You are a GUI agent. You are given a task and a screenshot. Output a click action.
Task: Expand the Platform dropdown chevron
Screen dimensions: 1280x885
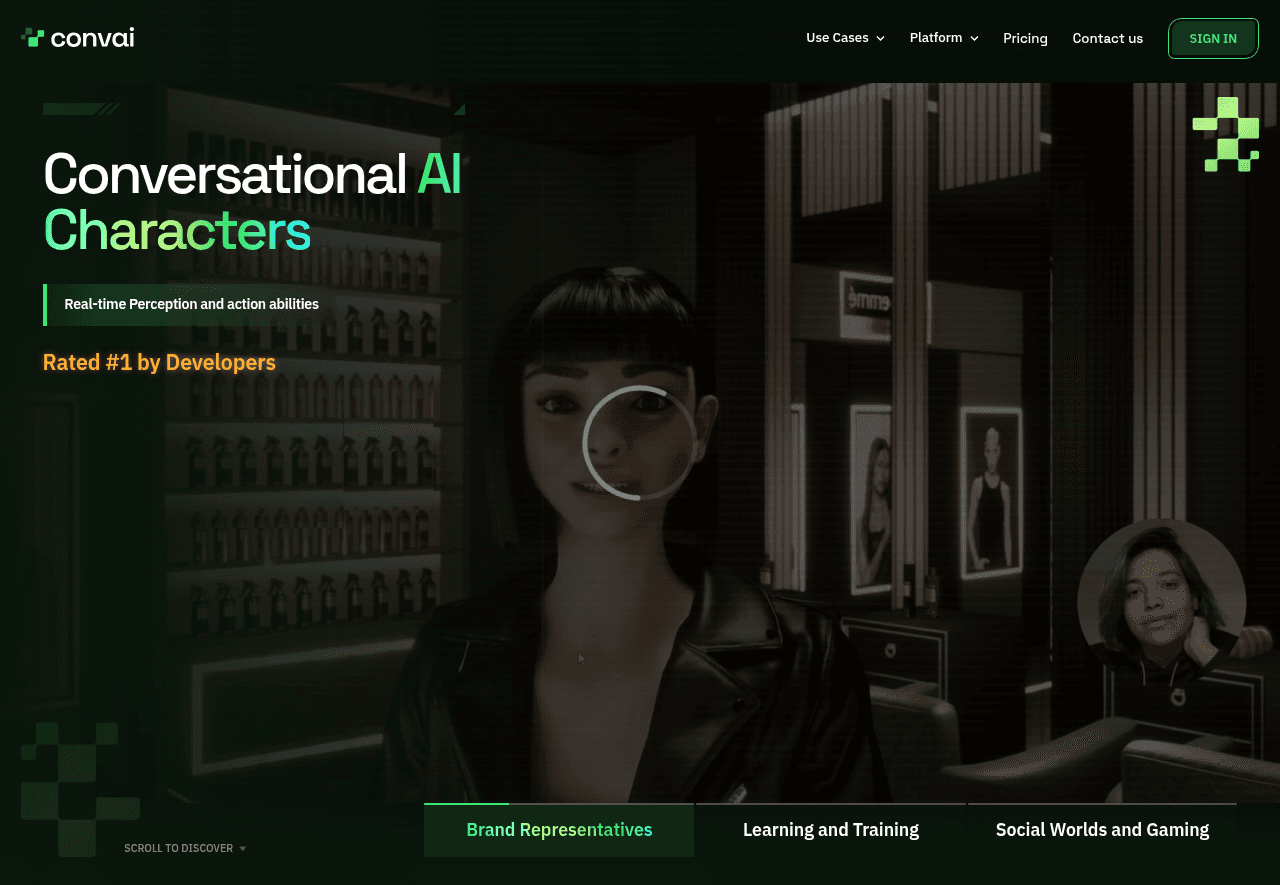975,38
